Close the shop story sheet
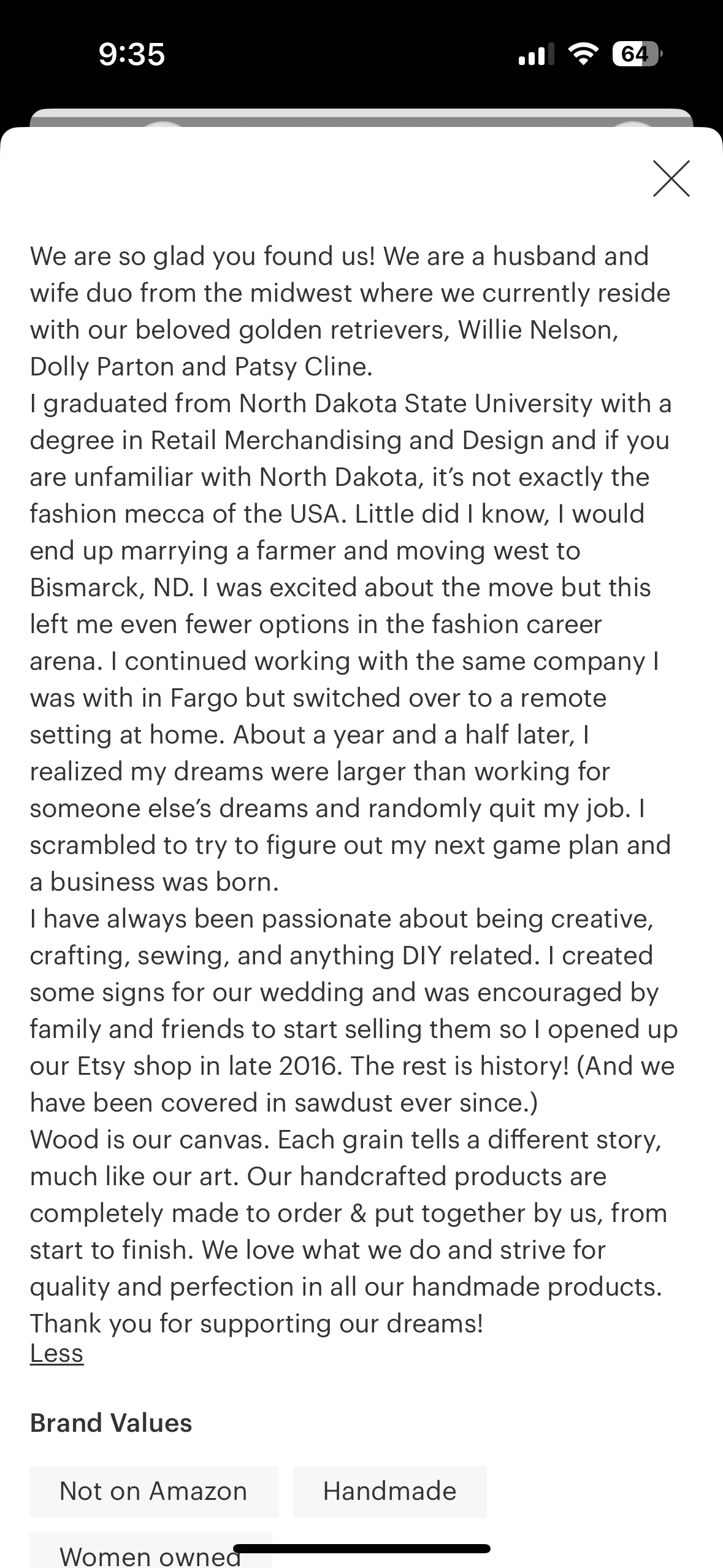Screen dimensions: 723x1568 click(x=671, y=179)
